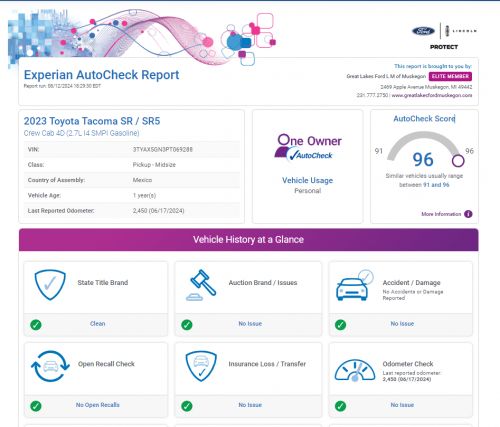Viewport: 500px width, 427px height.
Task: Click the AutoCheck Score gauge marker circle
Action: pyautogui.click(x=458, y=161)
